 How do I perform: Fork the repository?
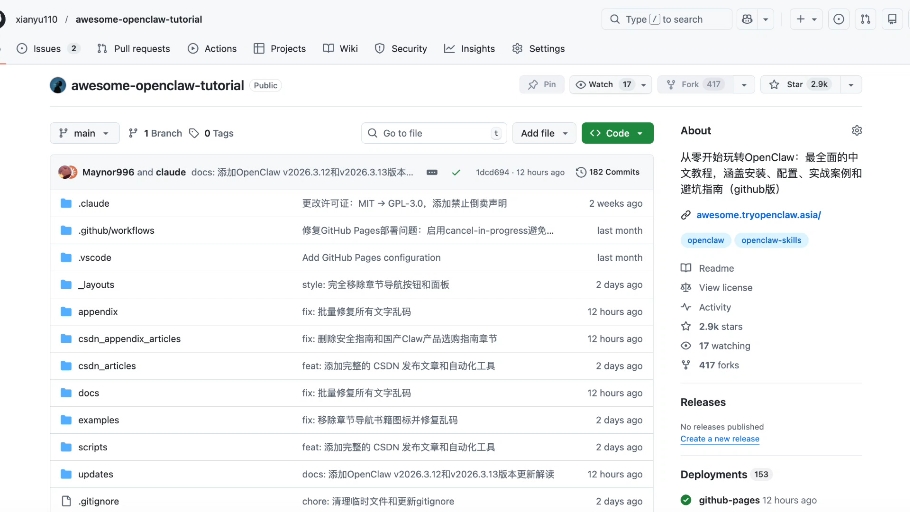point(695,85)
